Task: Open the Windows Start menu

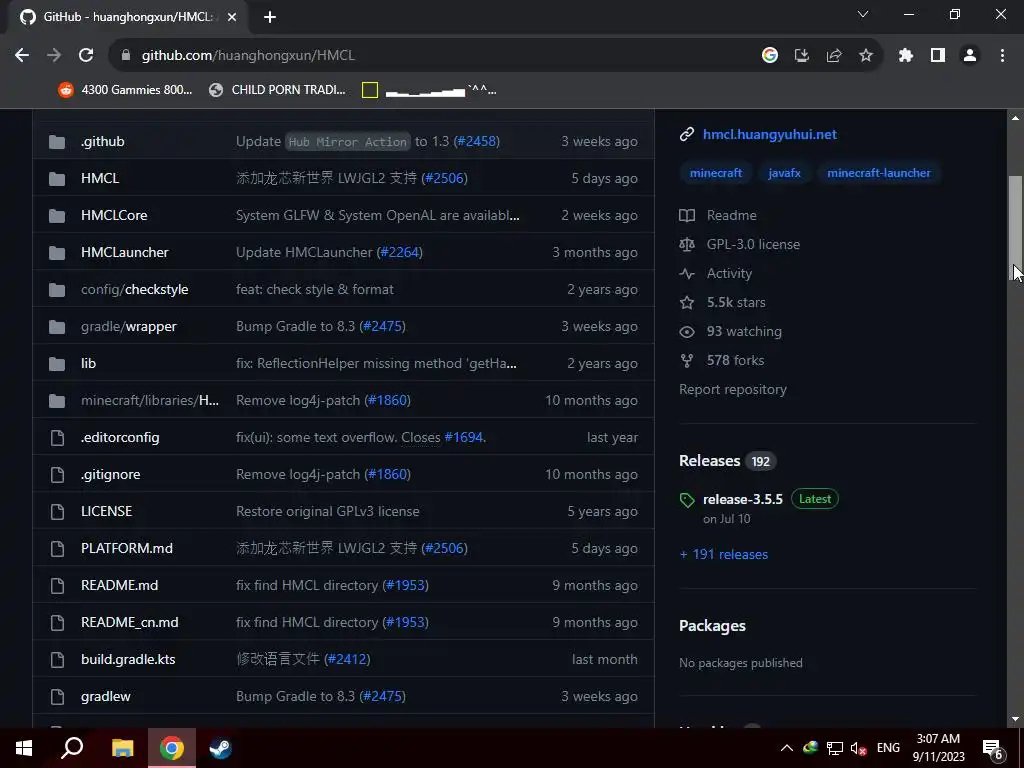Action: pos(24,748)
